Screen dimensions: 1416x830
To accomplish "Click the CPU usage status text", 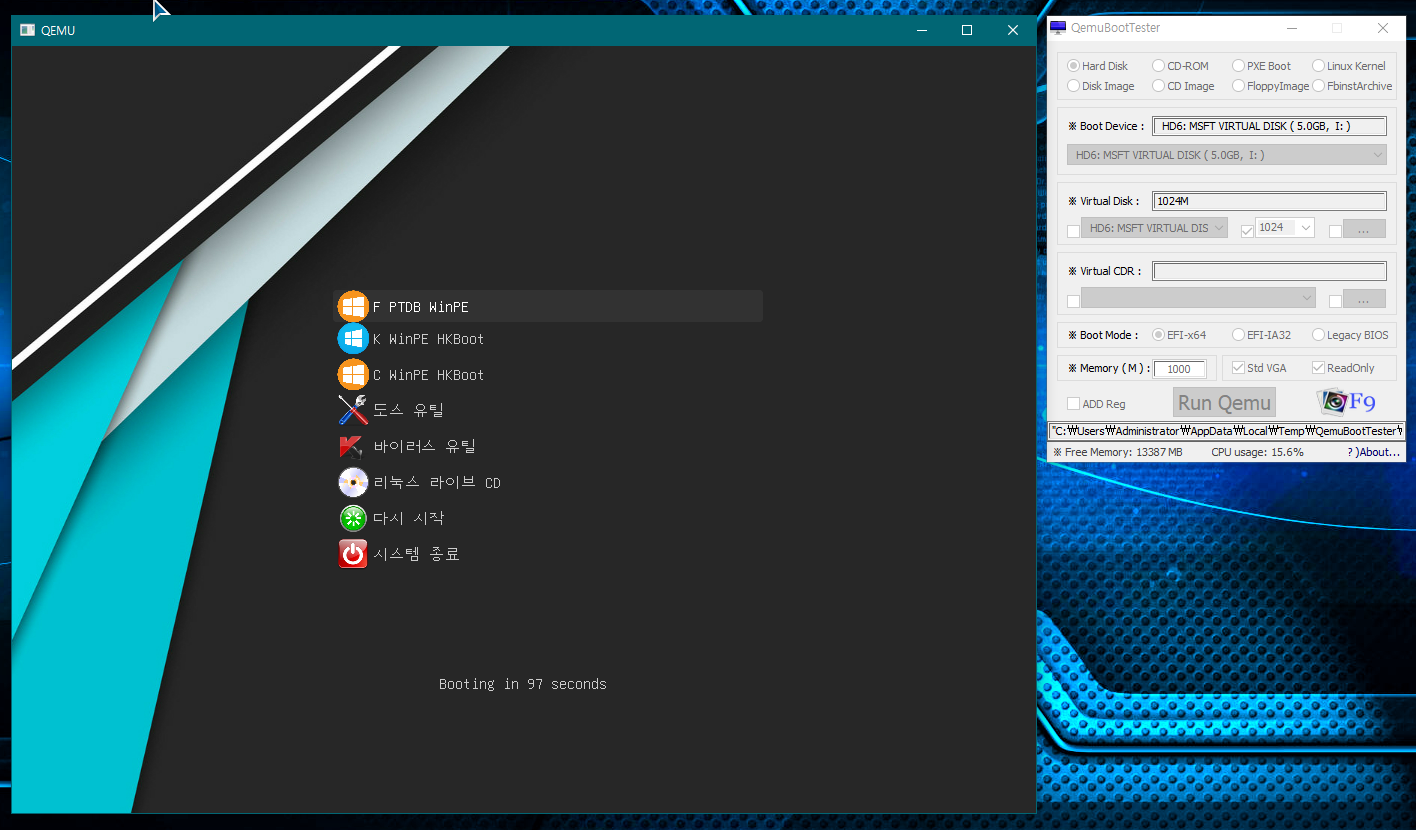I will 1258,452.
